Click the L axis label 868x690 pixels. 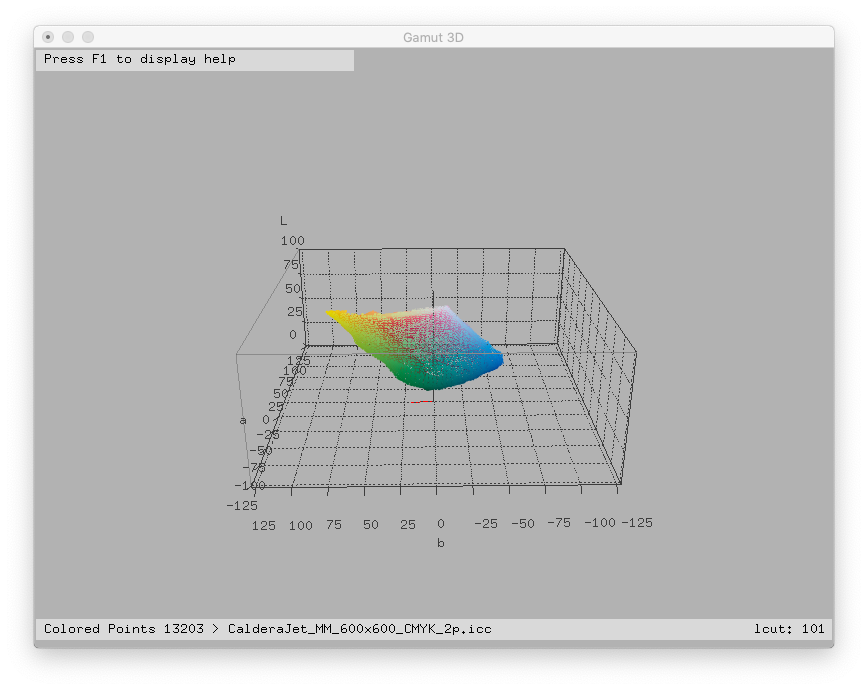coord(283,220)
